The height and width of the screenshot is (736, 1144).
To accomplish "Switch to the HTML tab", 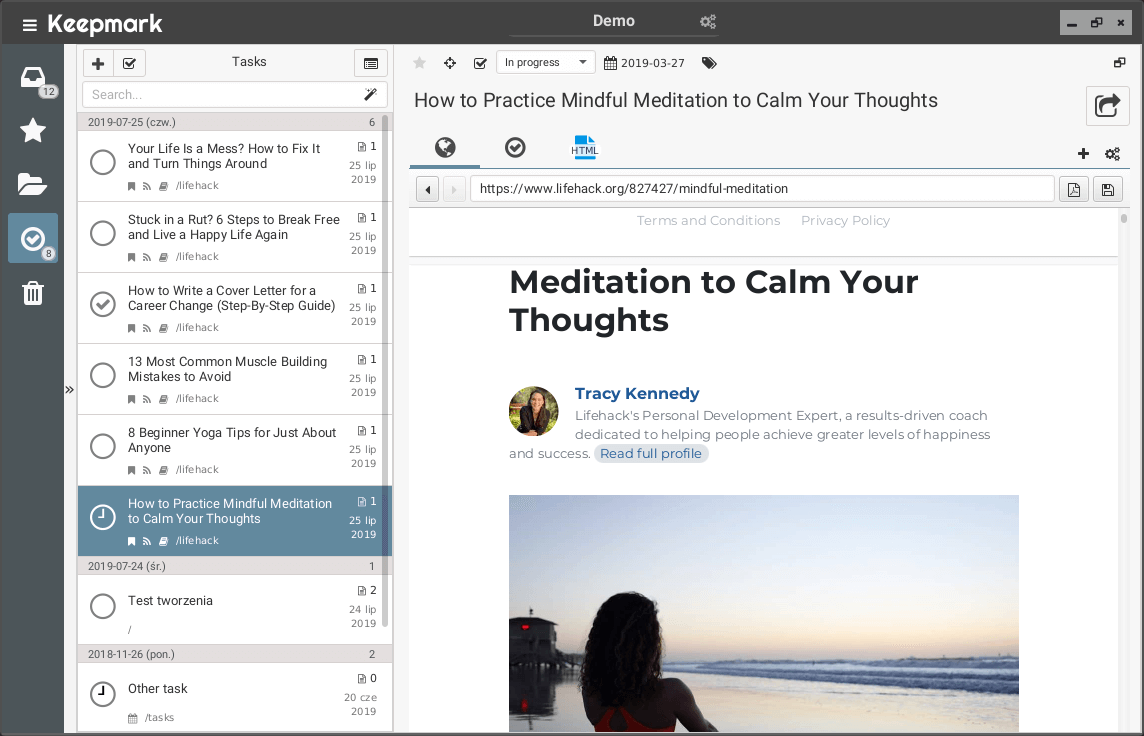I will coord(584,148).
